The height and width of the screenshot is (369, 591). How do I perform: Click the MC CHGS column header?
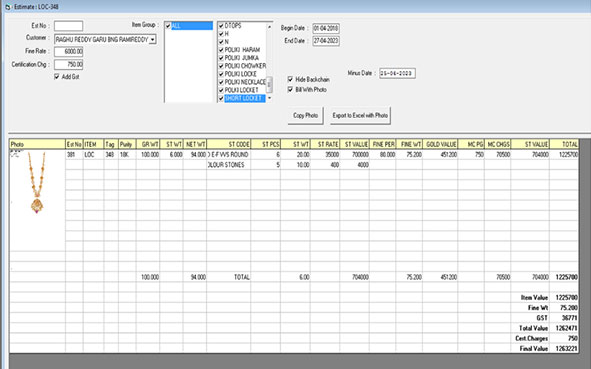(x=498, y=144)
